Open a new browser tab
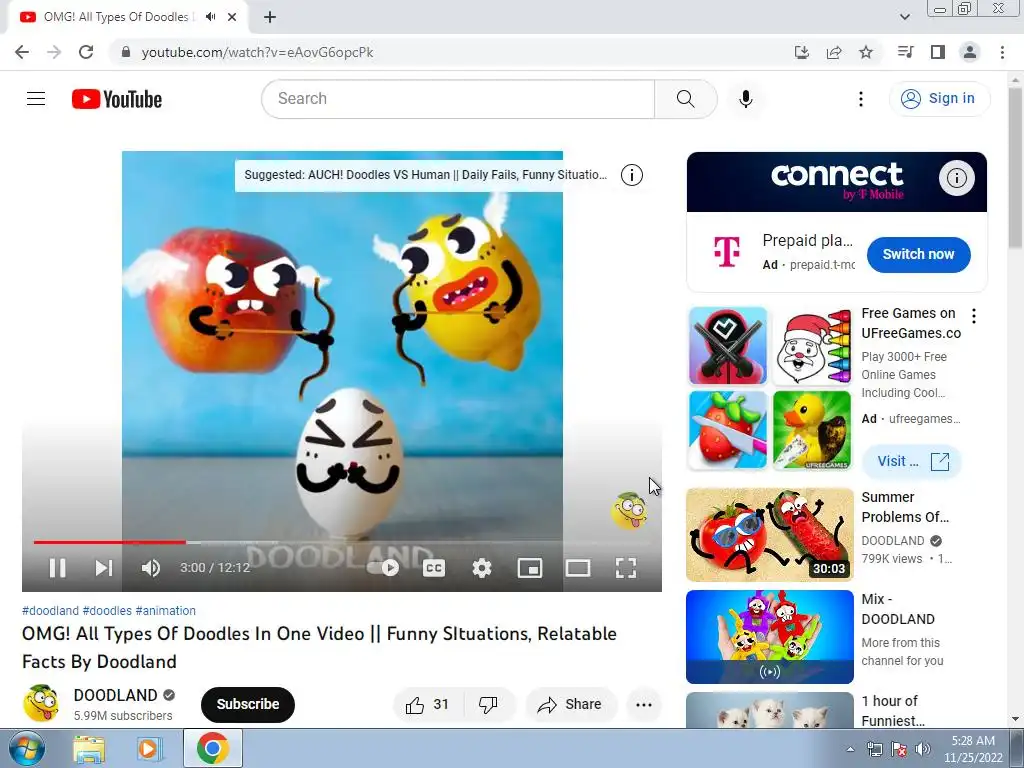1024x768 pixels. [270, 18]
